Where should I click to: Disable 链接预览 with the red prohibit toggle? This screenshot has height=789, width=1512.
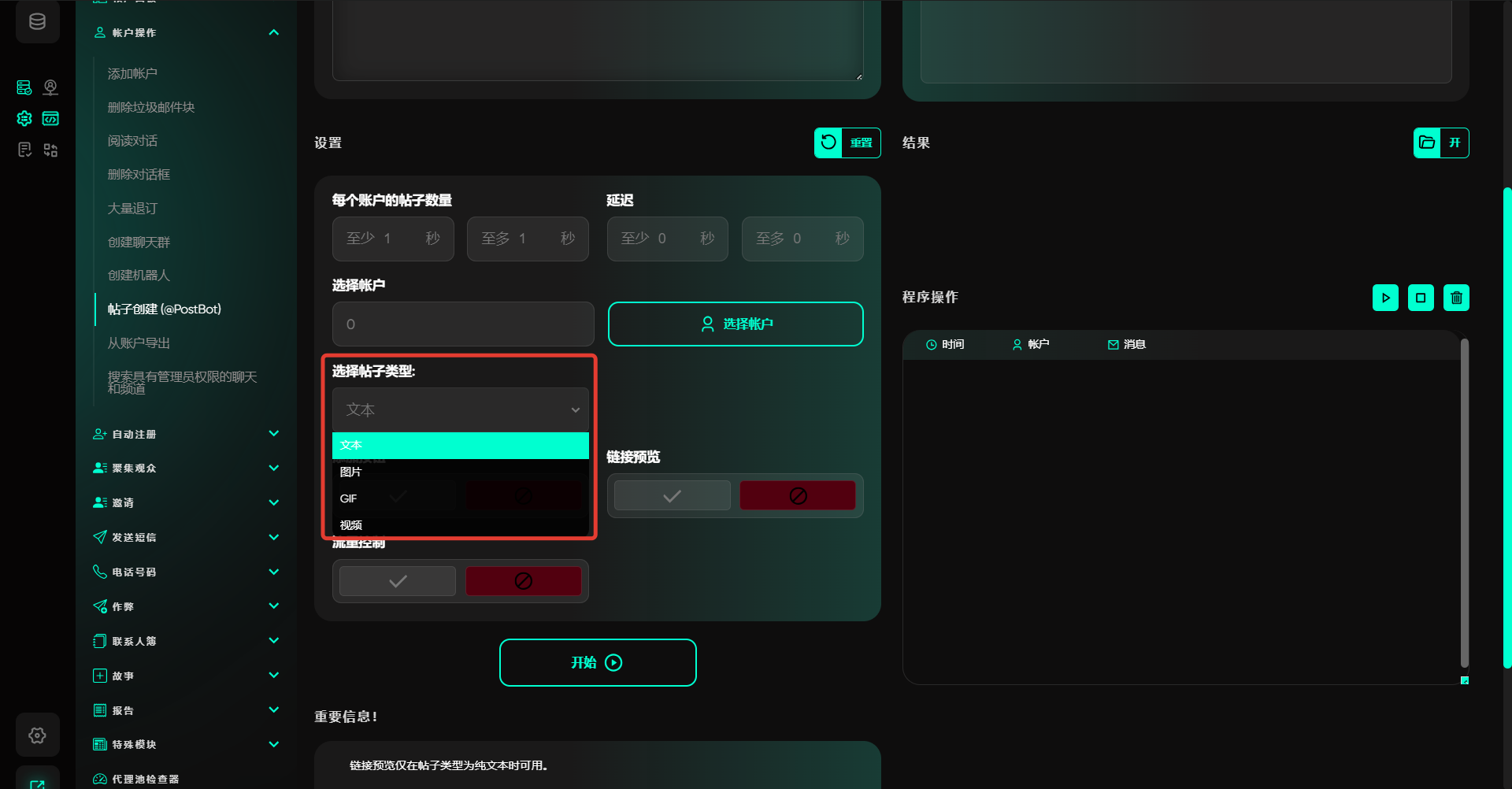coord(797,496)
